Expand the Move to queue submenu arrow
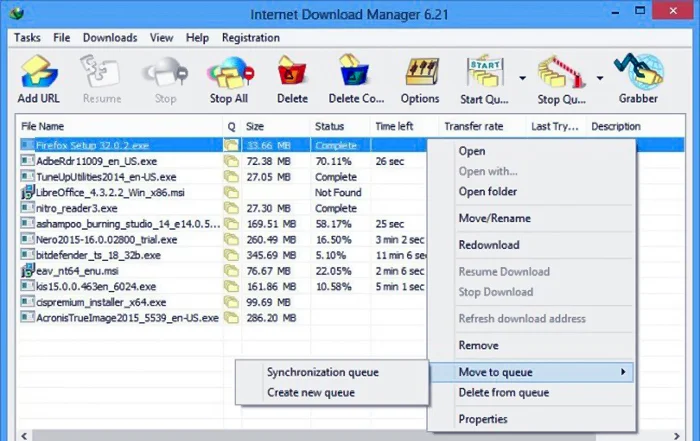 [623, 372]
